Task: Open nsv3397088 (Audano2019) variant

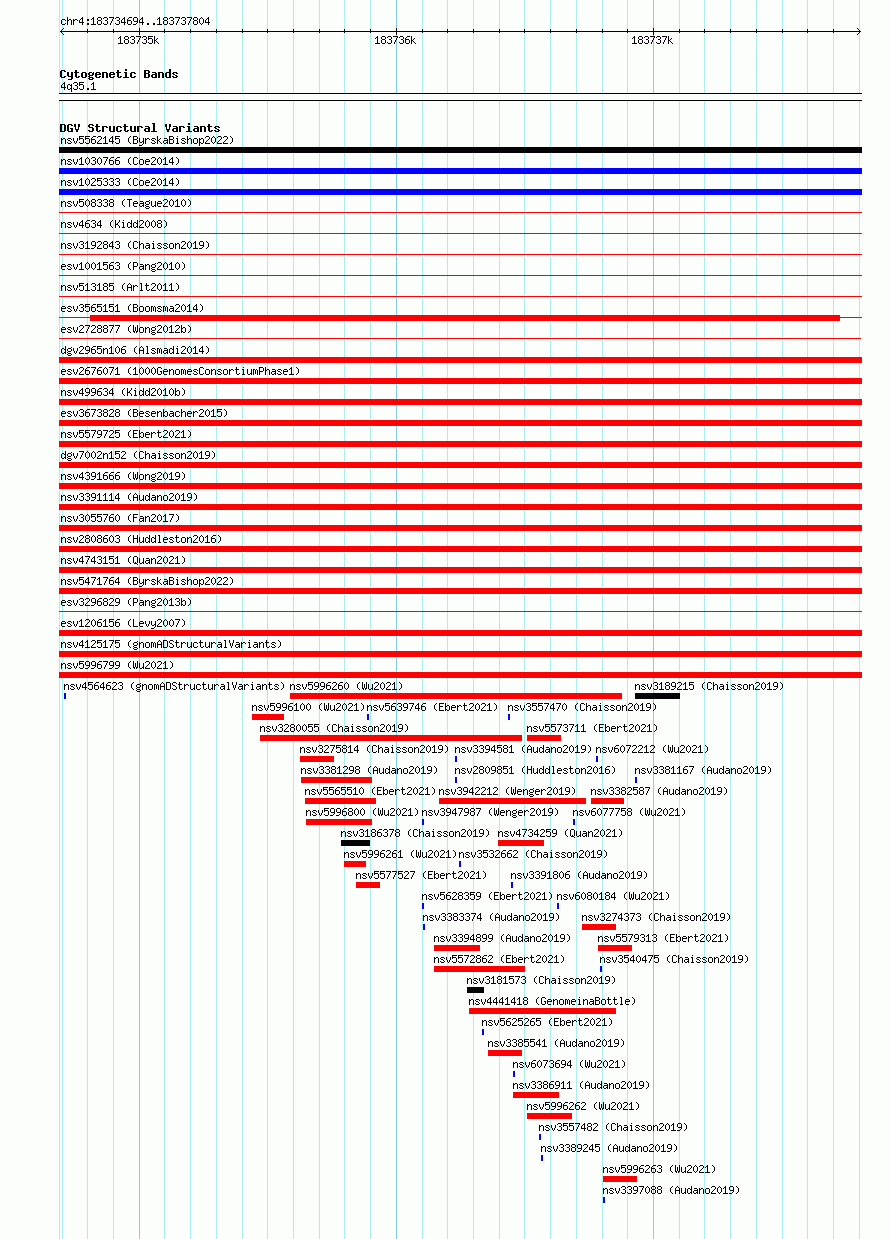Action: [671, 1191]
